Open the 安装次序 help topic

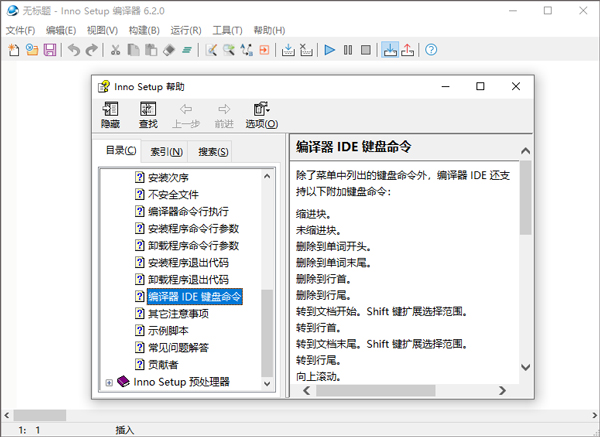point(168,178)
